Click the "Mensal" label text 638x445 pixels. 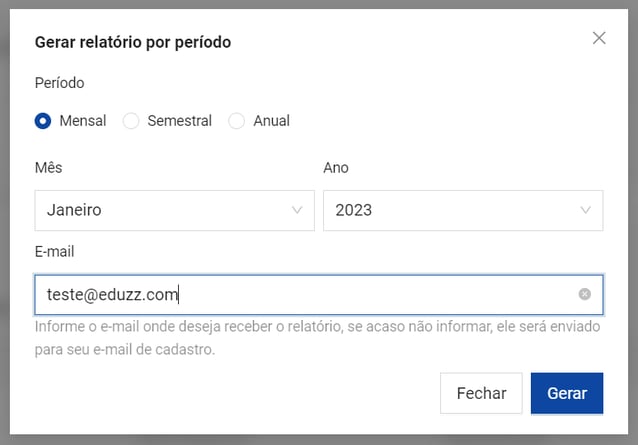tap(83, 121)
